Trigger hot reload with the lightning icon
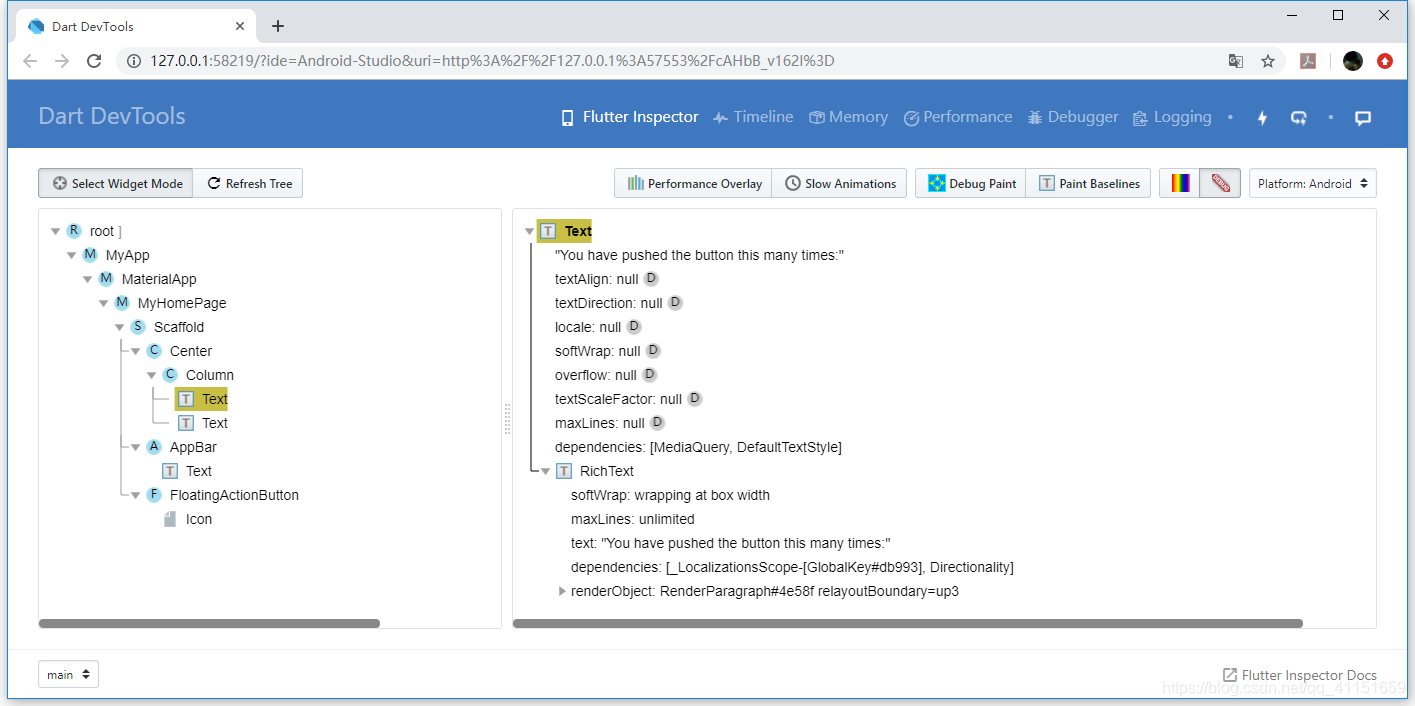The height and width of the screenshot is (706, 1415). (x=1262, y=117)
